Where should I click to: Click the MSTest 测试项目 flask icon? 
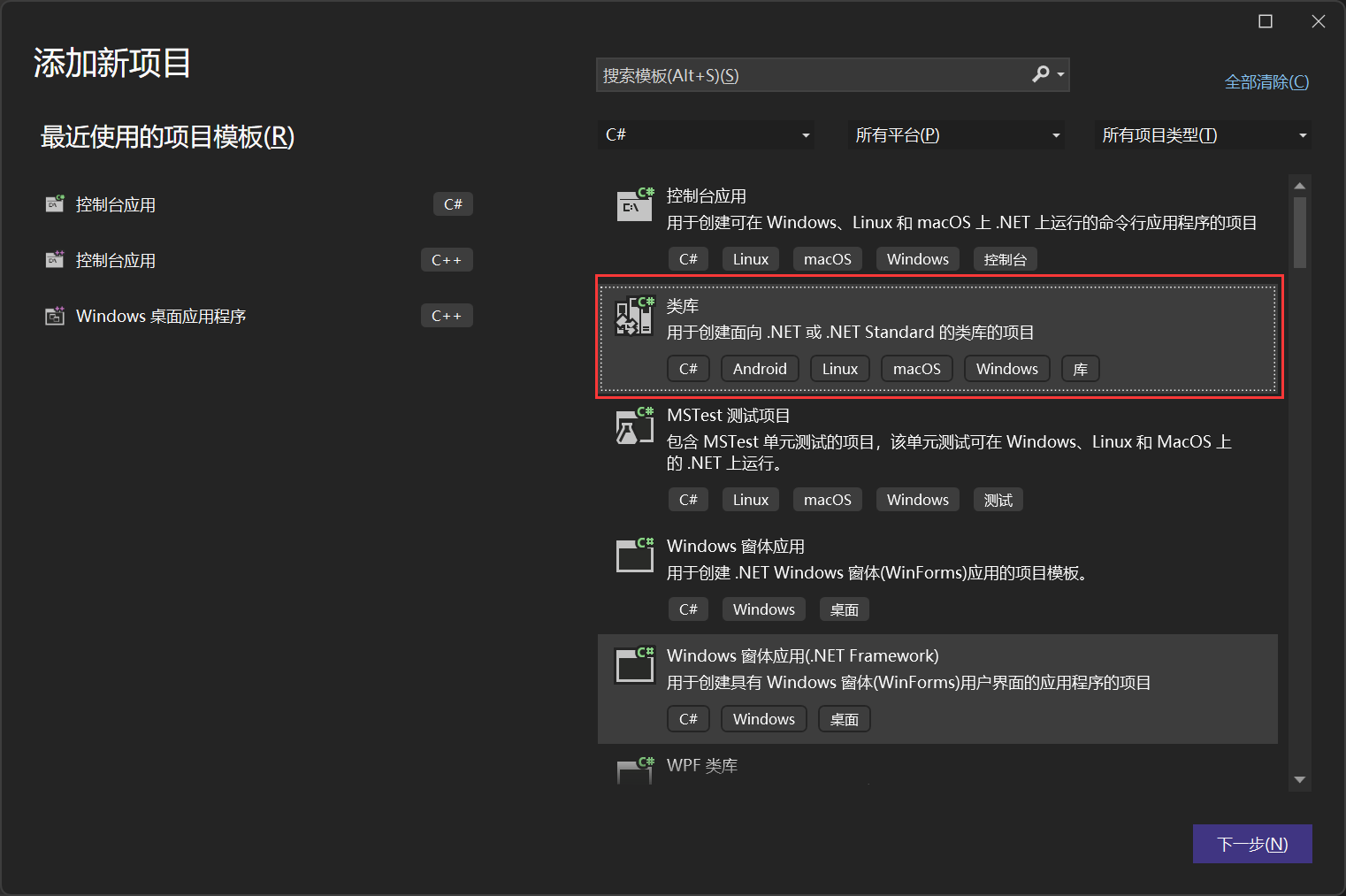coord(634,425)
